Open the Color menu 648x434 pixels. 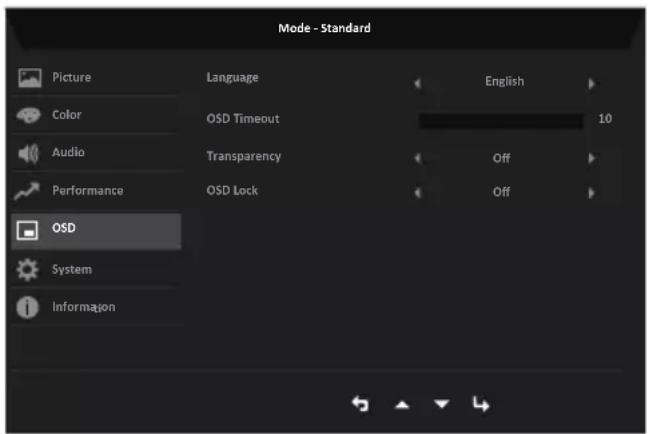96,115
